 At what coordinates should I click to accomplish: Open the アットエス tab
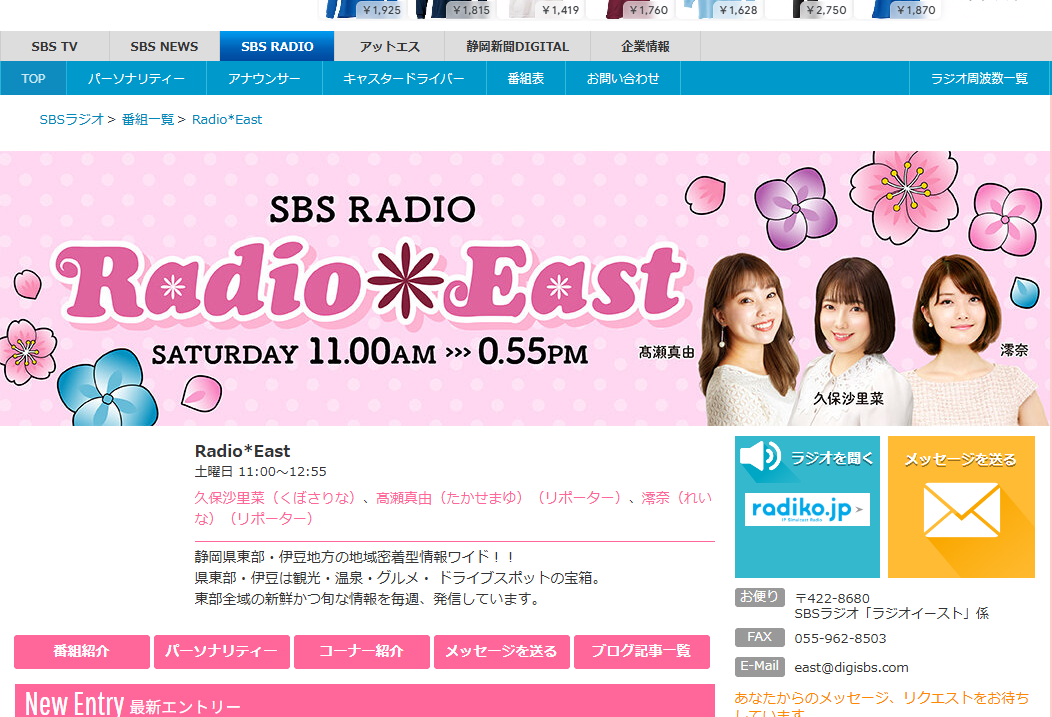[x=389, y=46]
